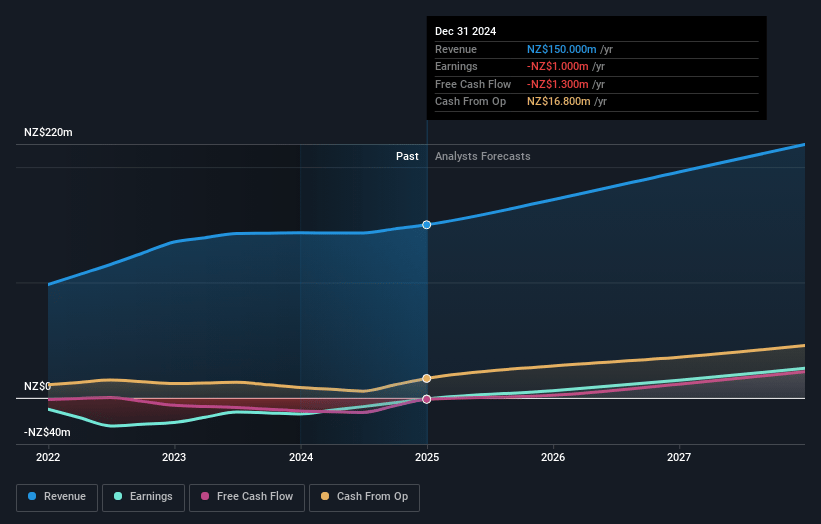Click the Past label on chart
The height and width of the screenshot is (524, 821).
coord(407,157)
